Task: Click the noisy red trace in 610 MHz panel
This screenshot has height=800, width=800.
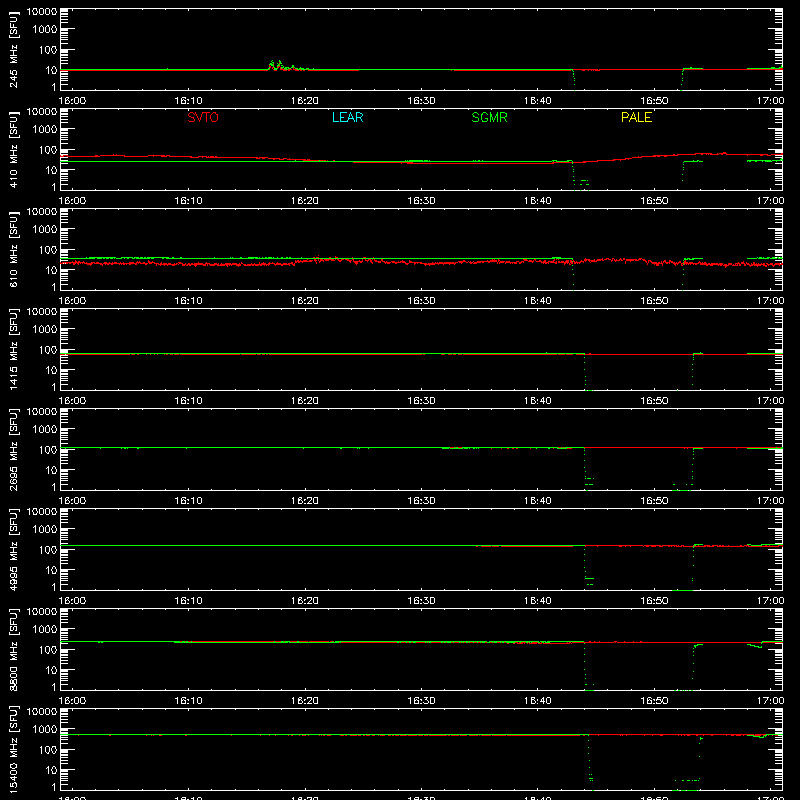Action: click(421, 262)
